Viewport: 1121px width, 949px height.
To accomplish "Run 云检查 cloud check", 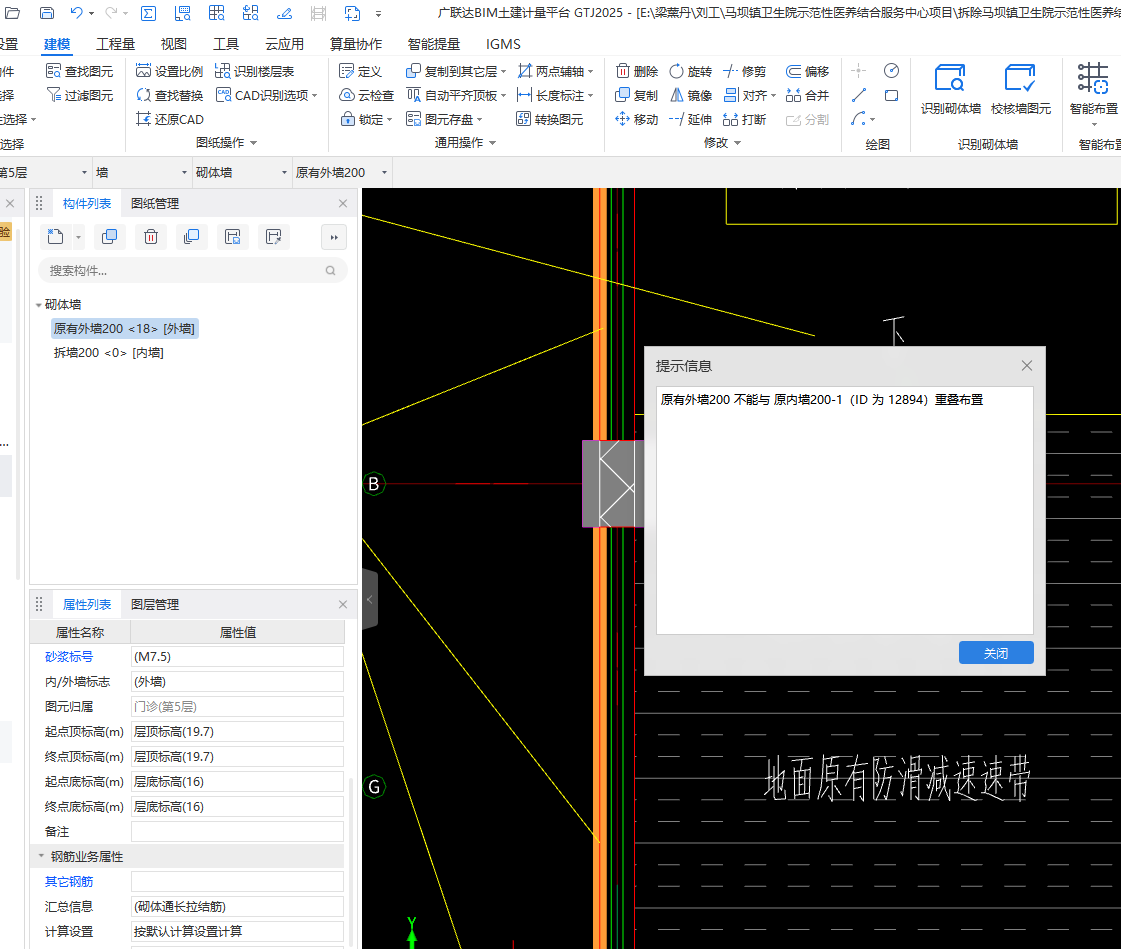I will [x=366, y=95].
